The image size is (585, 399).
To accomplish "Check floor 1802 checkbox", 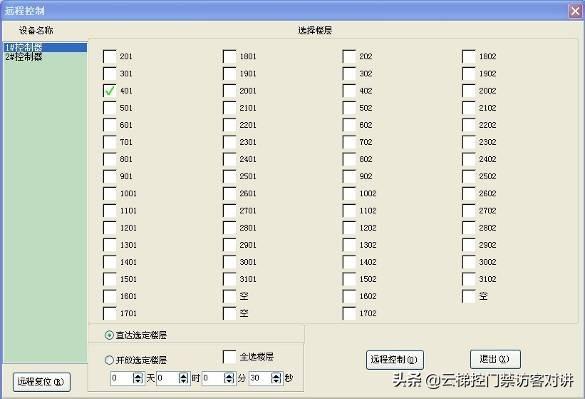I will (x=469, y=56).
